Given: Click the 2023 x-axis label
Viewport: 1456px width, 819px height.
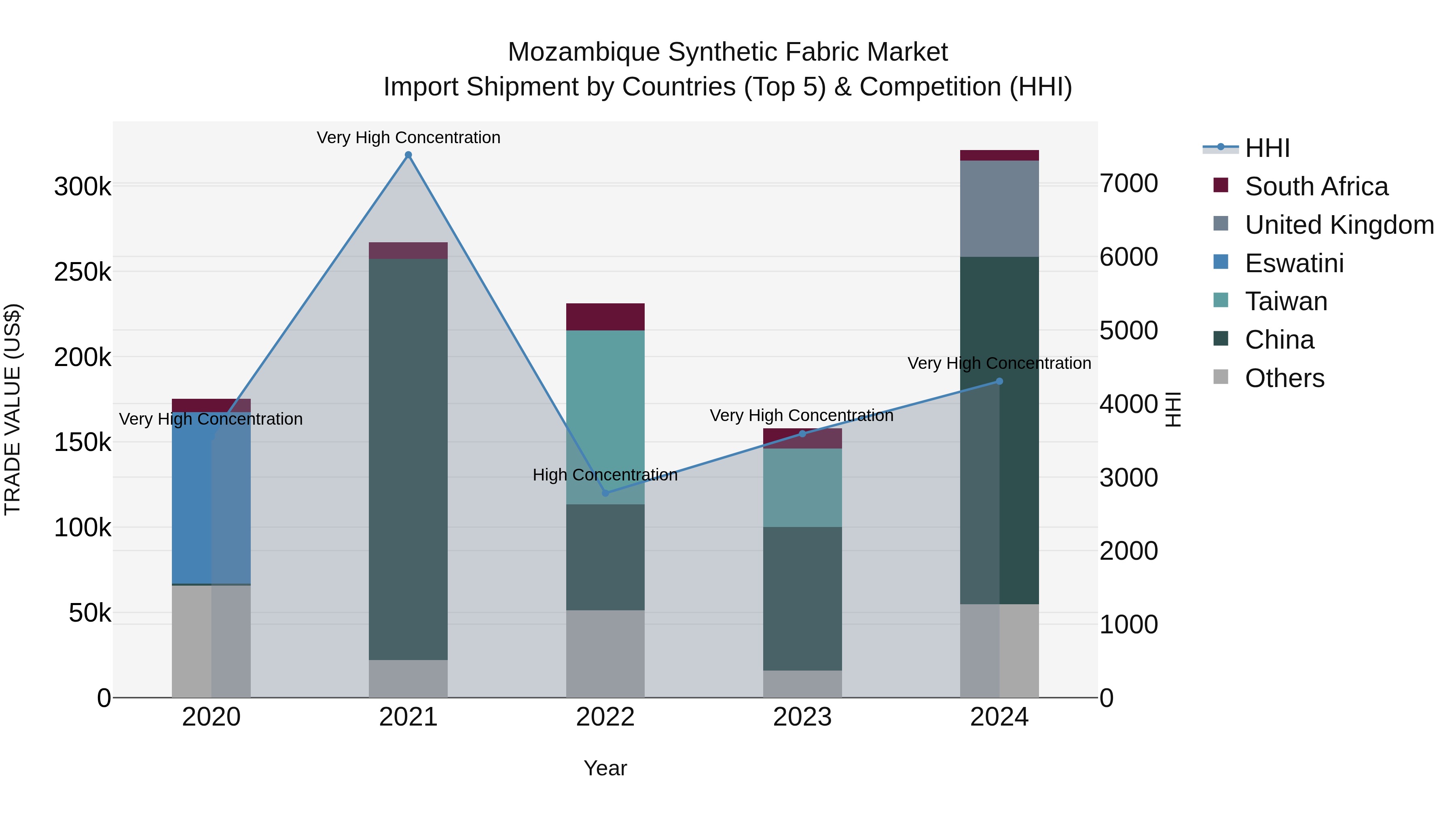Looking at the screenshot, I should (x=802, y=717).
